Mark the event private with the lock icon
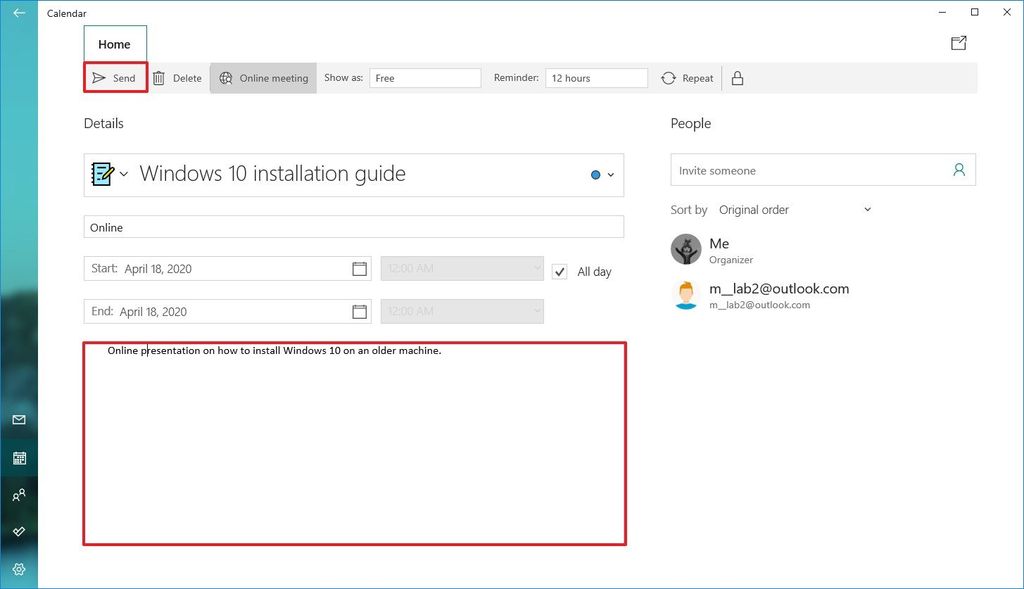The height and width of the screenshot is (589, 1024). 737,78
